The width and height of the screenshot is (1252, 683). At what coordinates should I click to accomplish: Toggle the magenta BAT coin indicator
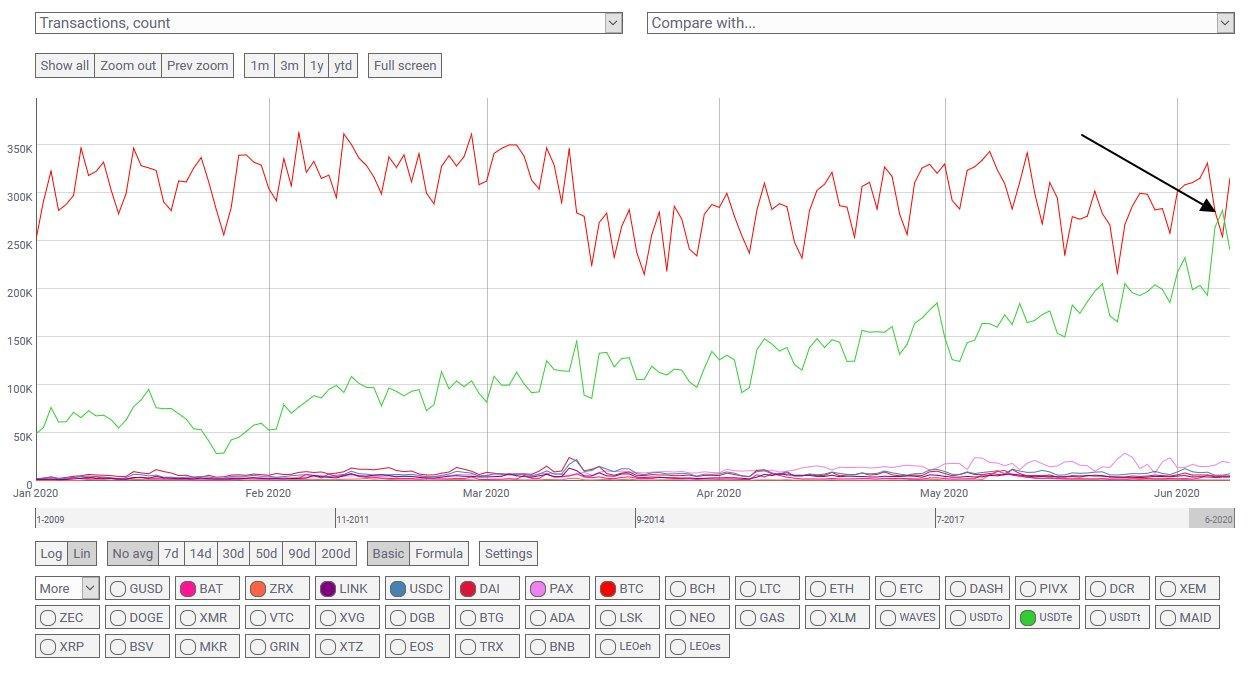187,589
